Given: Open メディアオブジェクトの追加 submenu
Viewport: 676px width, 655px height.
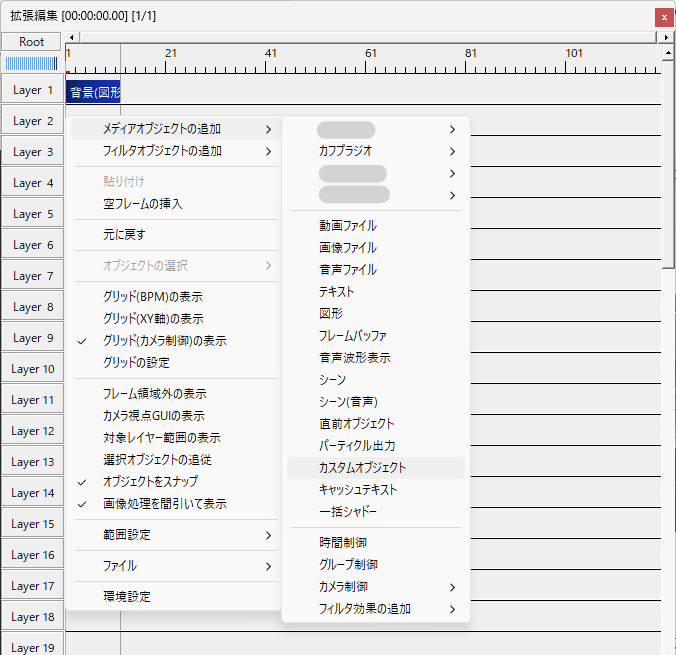Looking at the screenshot, I should (x=176, y=129).
